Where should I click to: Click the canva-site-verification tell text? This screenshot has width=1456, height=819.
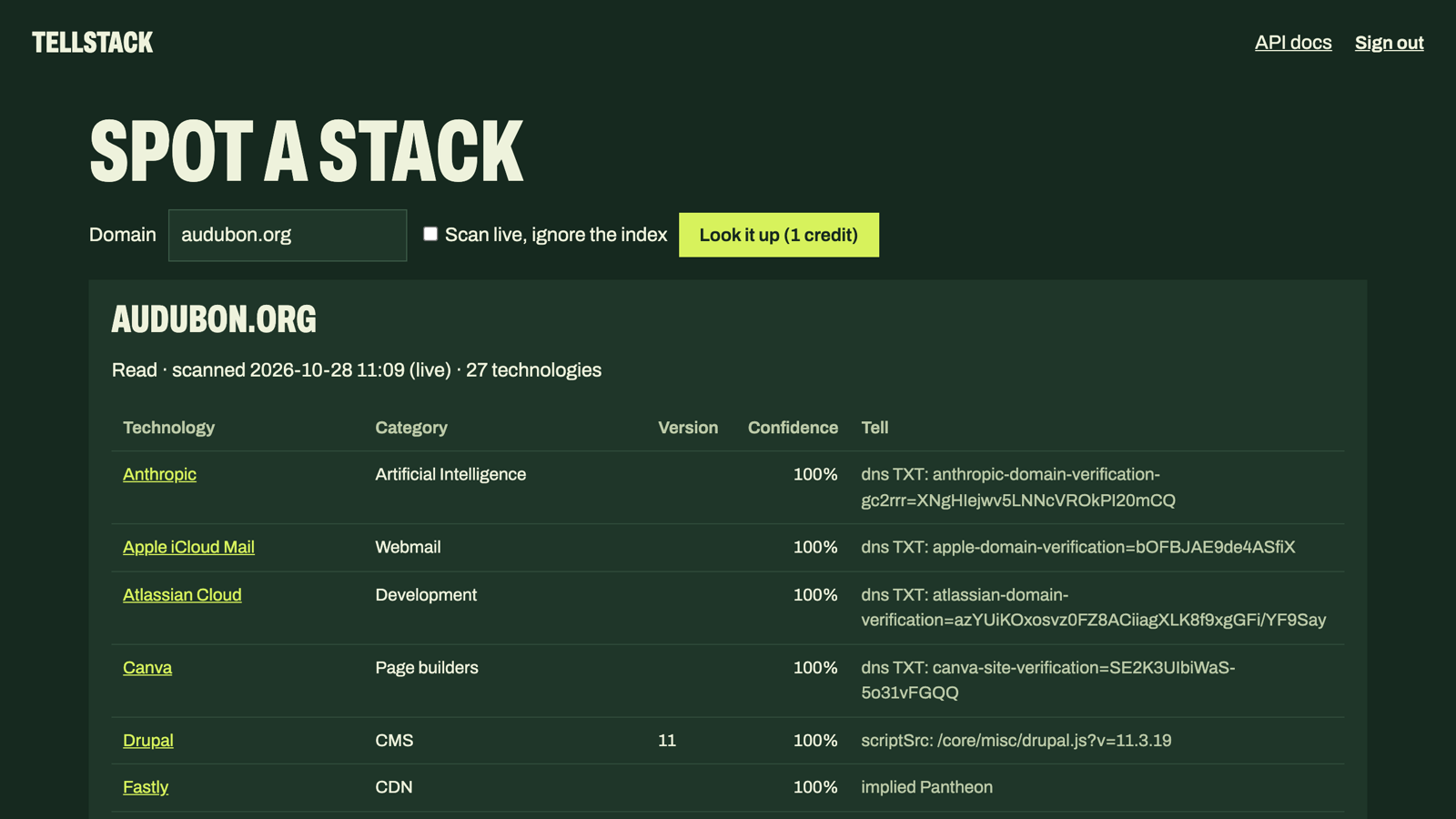point(1048,680)
